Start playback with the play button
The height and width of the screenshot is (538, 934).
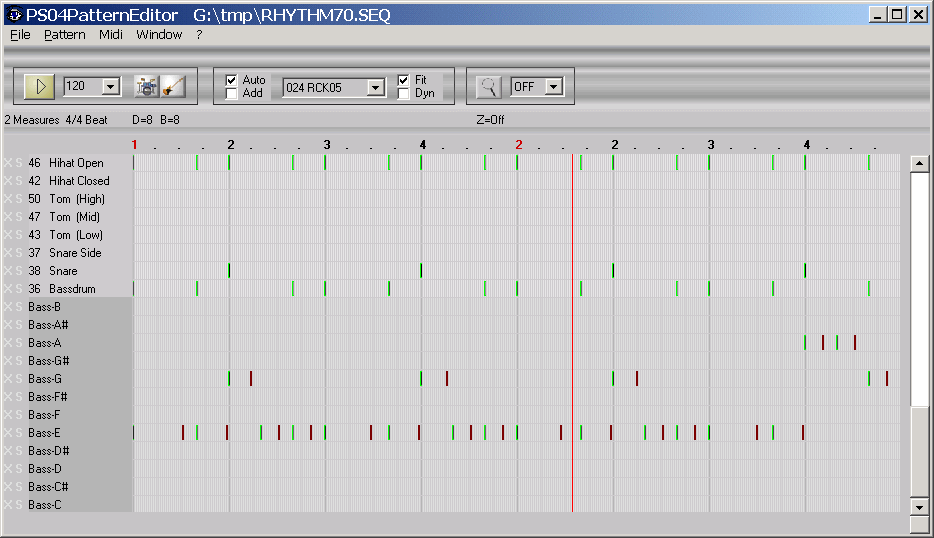click(x=39, y=86)
